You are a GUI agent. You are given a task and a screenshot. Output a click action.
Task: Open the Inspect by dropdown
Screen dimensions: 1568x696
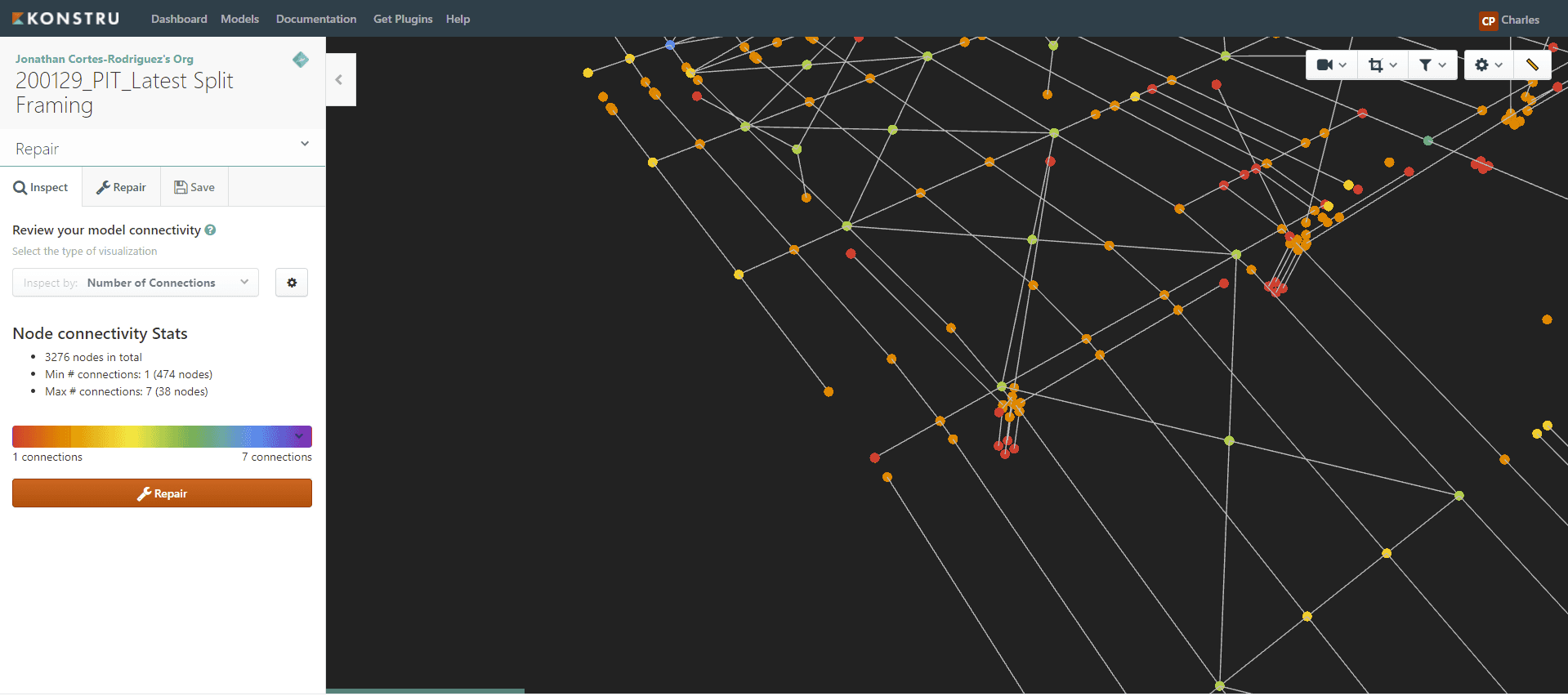(x=136, y=283)
